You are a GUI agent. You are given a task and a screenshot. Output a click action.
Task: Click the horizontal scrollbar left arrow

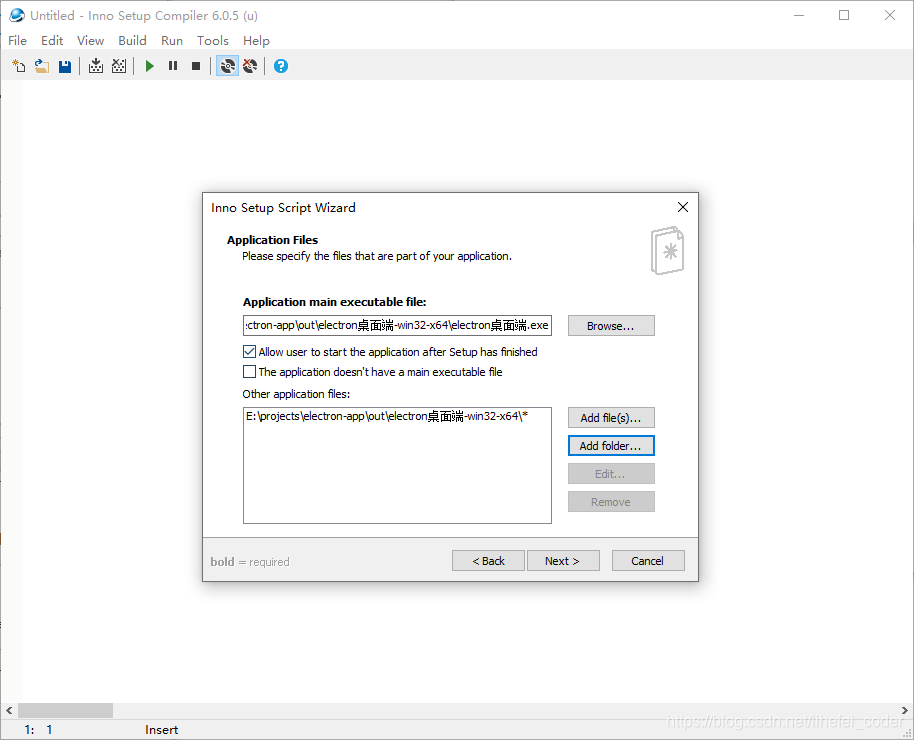(x=9, y=710)
